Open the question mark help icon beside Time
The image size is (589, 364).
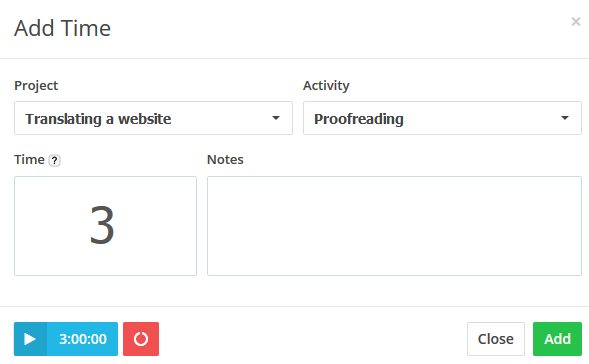(x=54, y=160)
